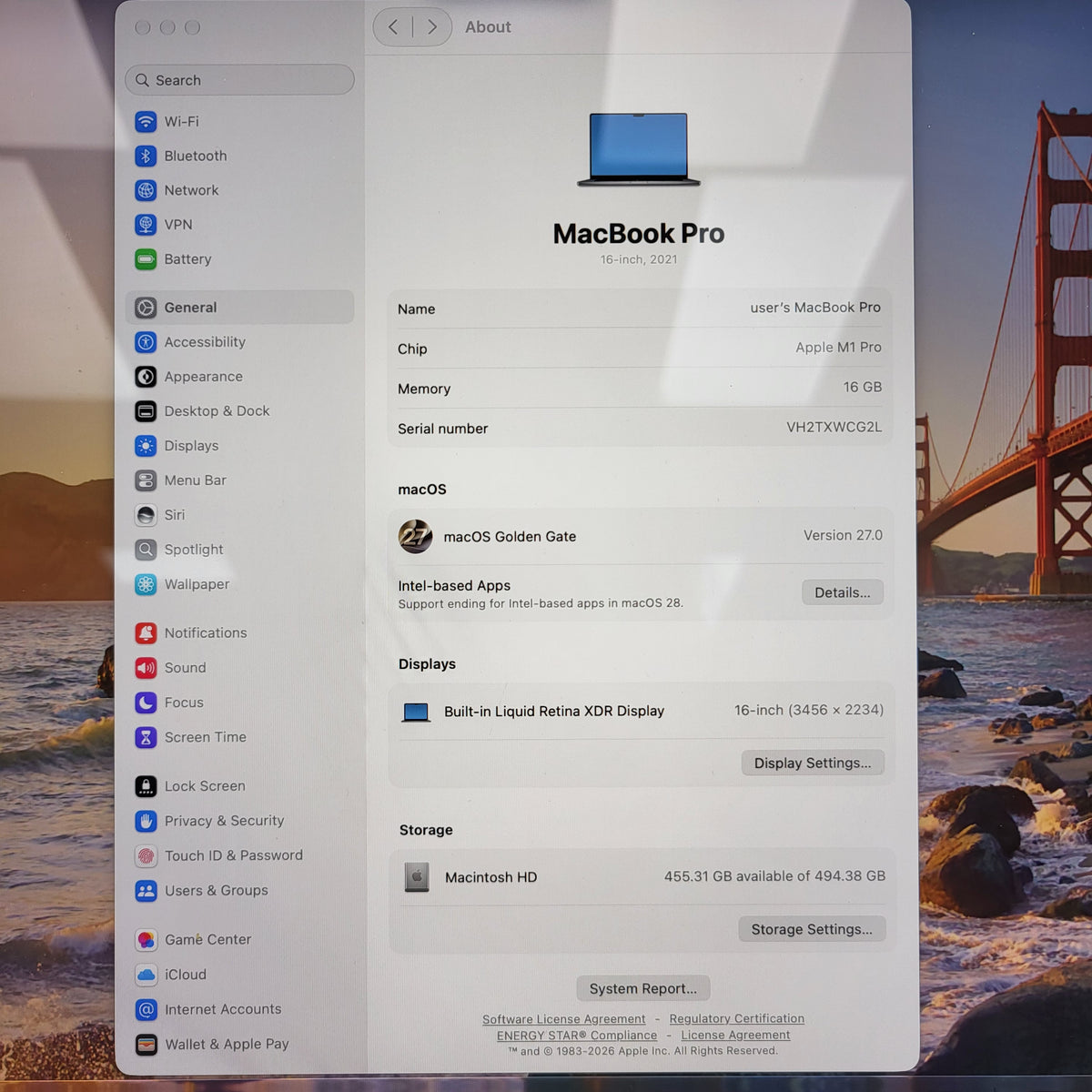Open Software License Agreement link

[x=563, y=1019]
